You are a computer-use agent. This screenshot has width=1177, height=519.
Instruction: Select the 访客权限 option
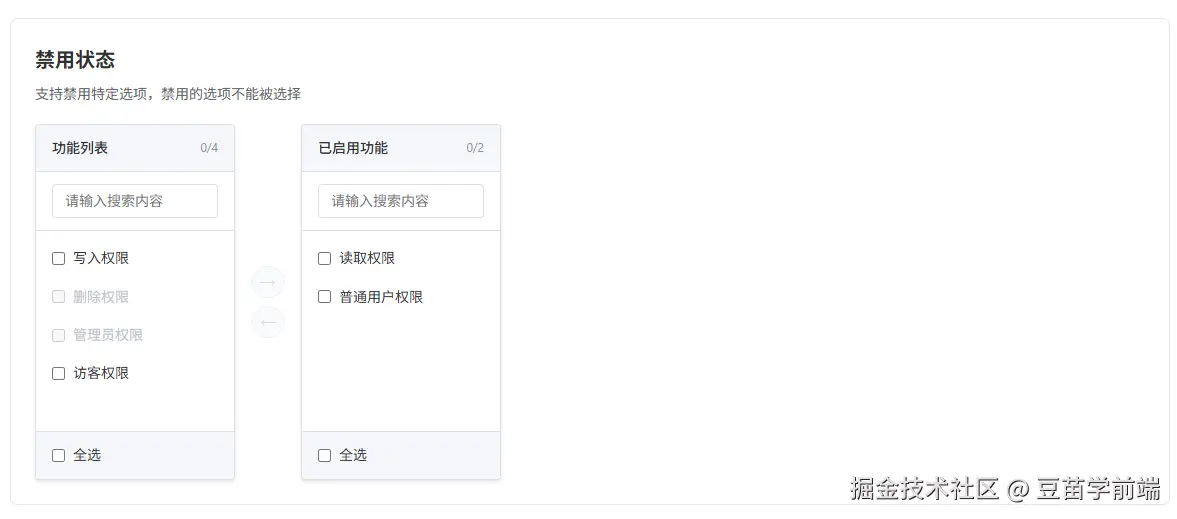pyautogui.click(x=58, y=373)
